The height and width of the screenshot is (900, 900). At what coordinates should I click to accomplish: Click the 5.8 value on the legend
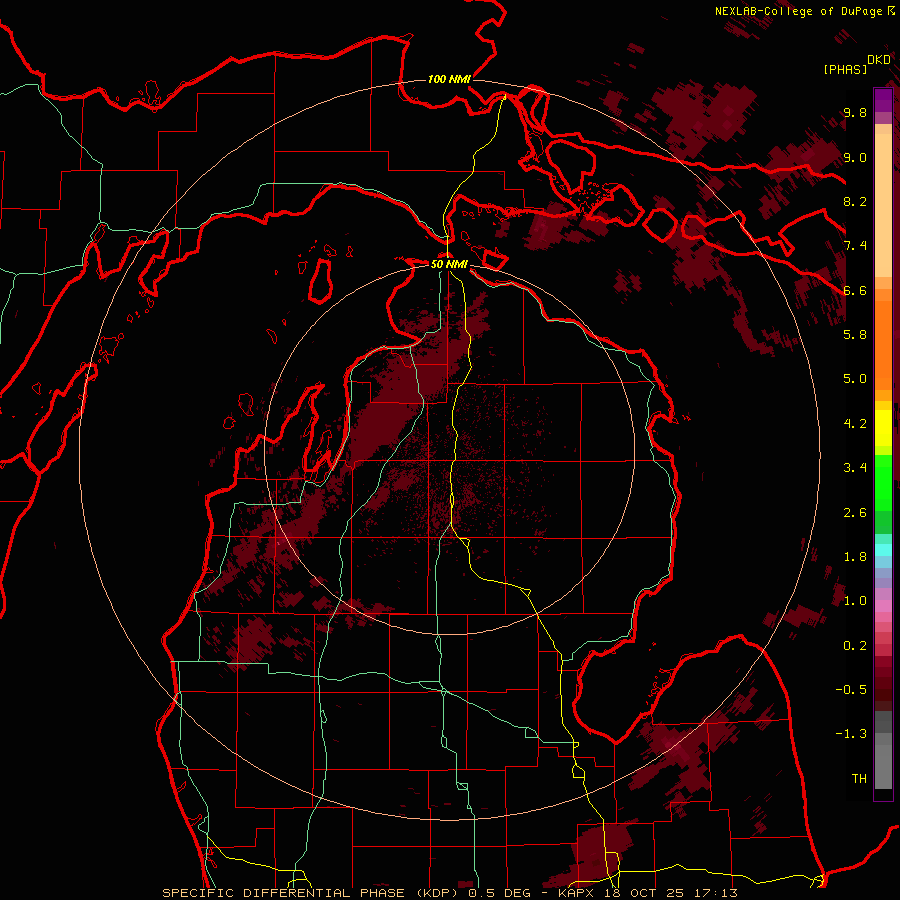pos(855,334)
